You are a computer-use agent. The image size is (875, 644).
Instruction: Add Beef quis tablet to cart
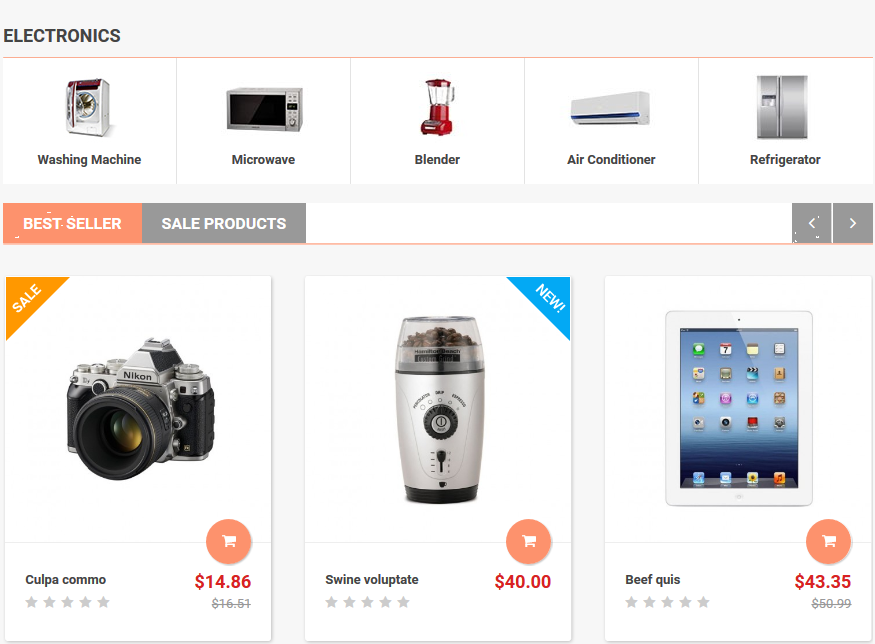click(829, 541)
